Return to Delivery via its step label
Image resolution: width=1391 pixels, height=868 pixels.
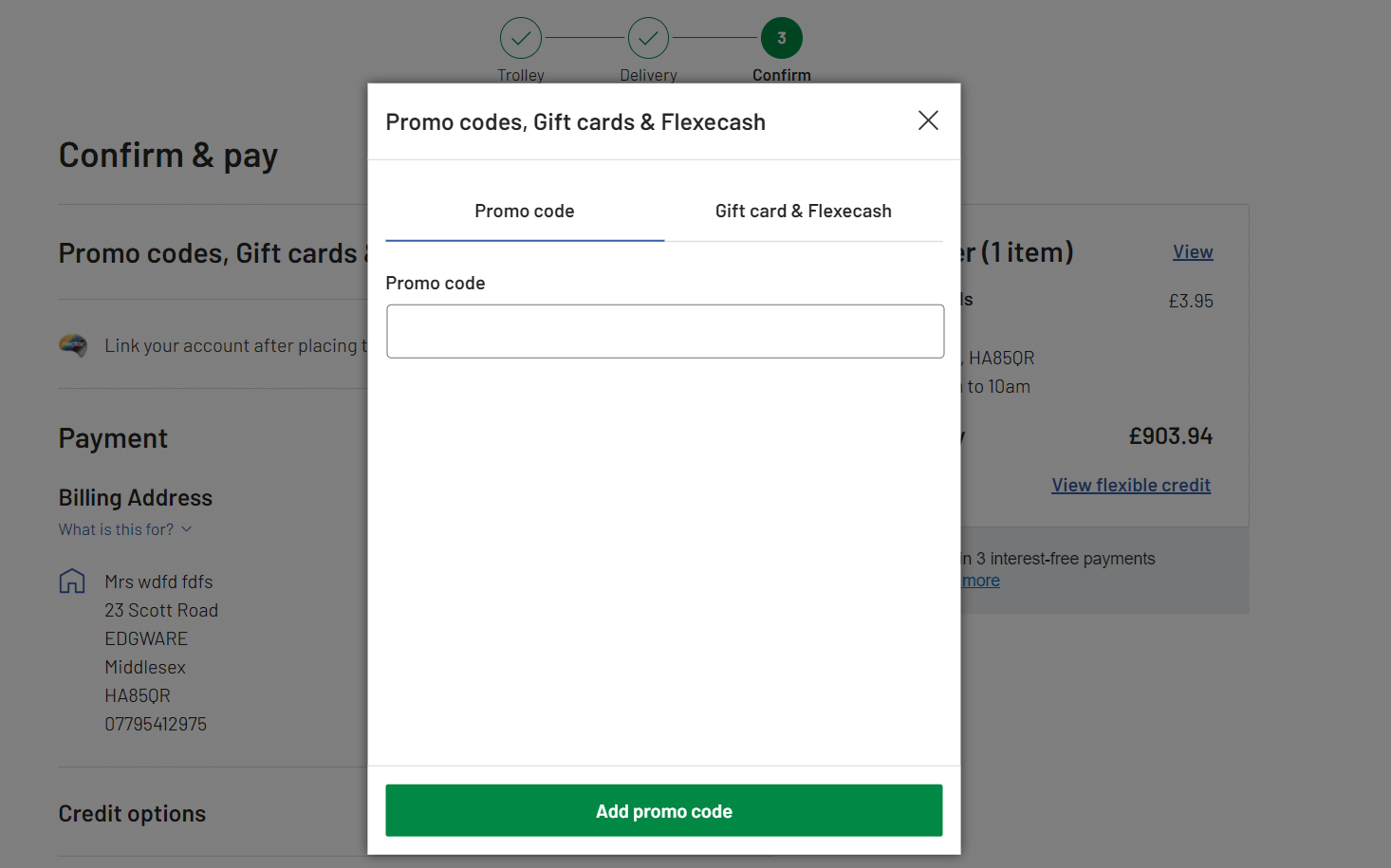648,74
